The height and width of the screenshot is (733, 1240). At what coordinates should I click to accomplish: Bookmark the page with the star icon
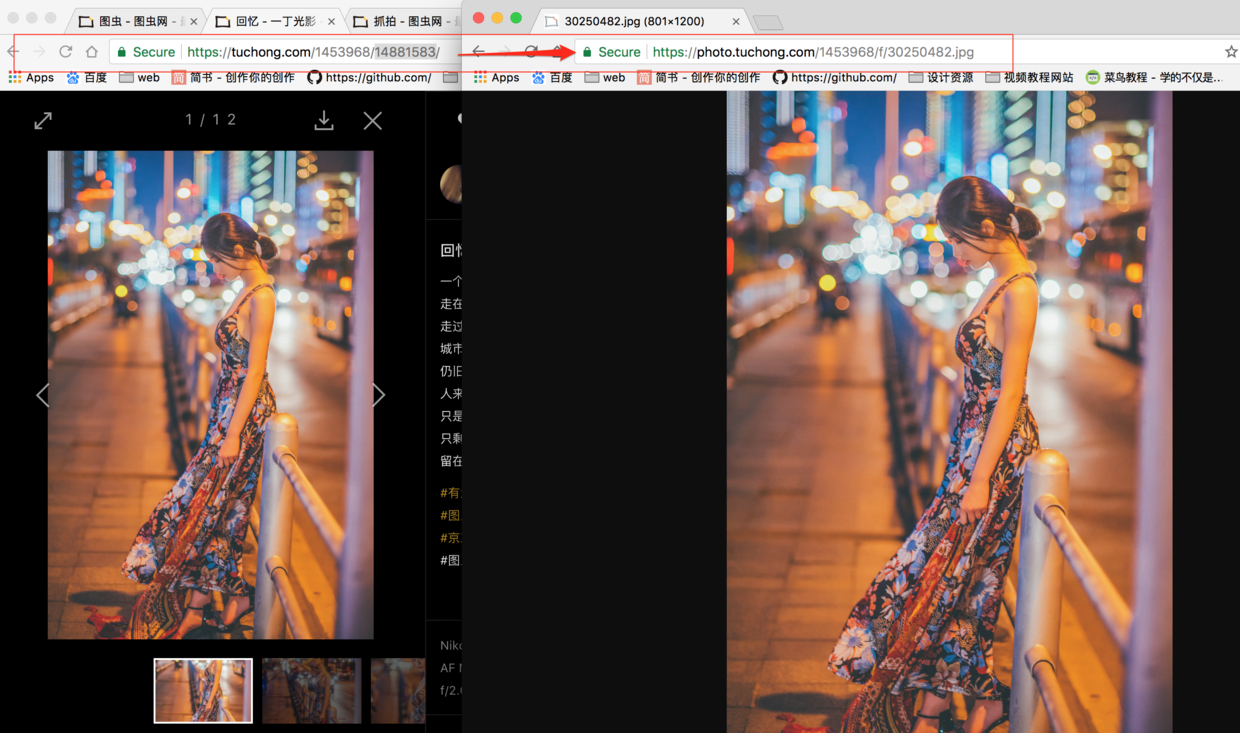pyautogui.click(x=1231, y=52)
